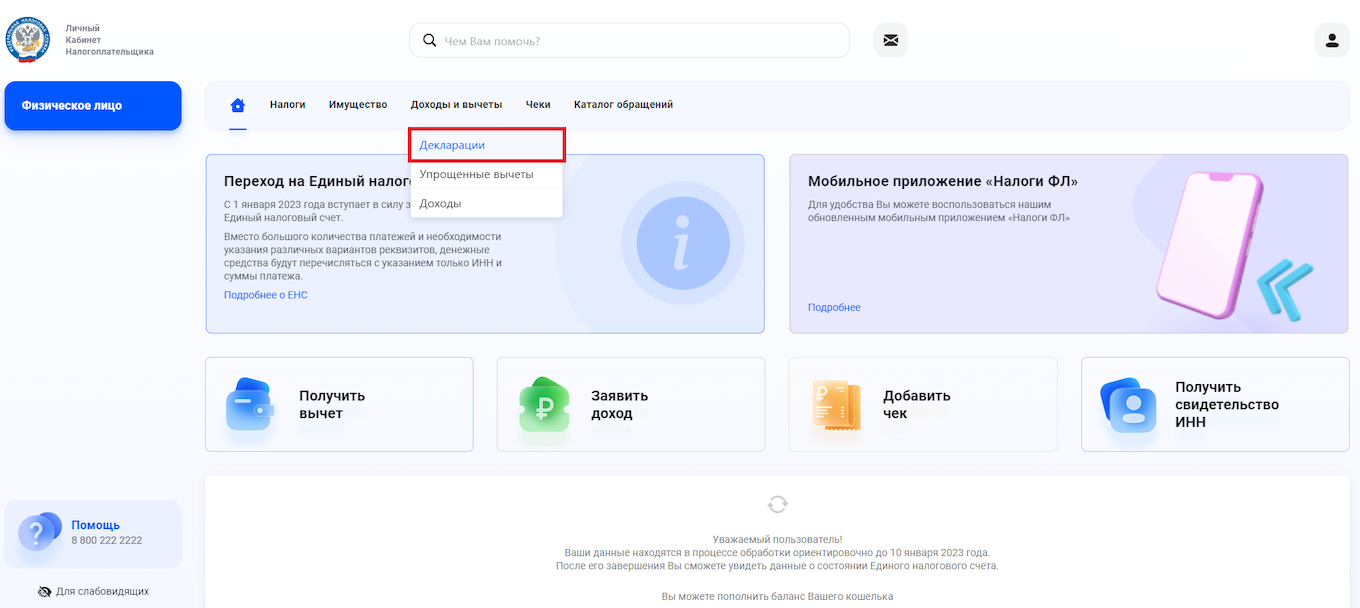1360x608 pixels.
Task: Click Подробнее under the mobile app banner
Action: [x=833, y=308]
